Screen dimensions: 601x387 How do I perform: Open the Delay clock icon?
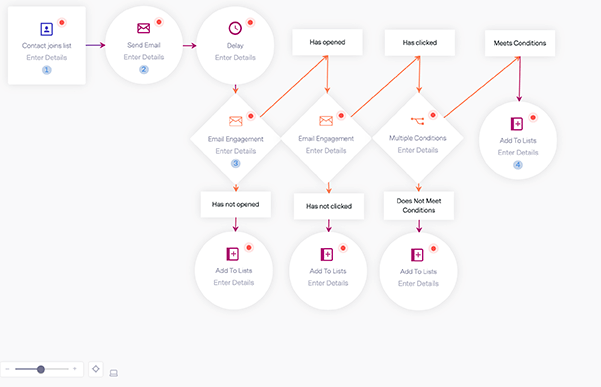235,28
